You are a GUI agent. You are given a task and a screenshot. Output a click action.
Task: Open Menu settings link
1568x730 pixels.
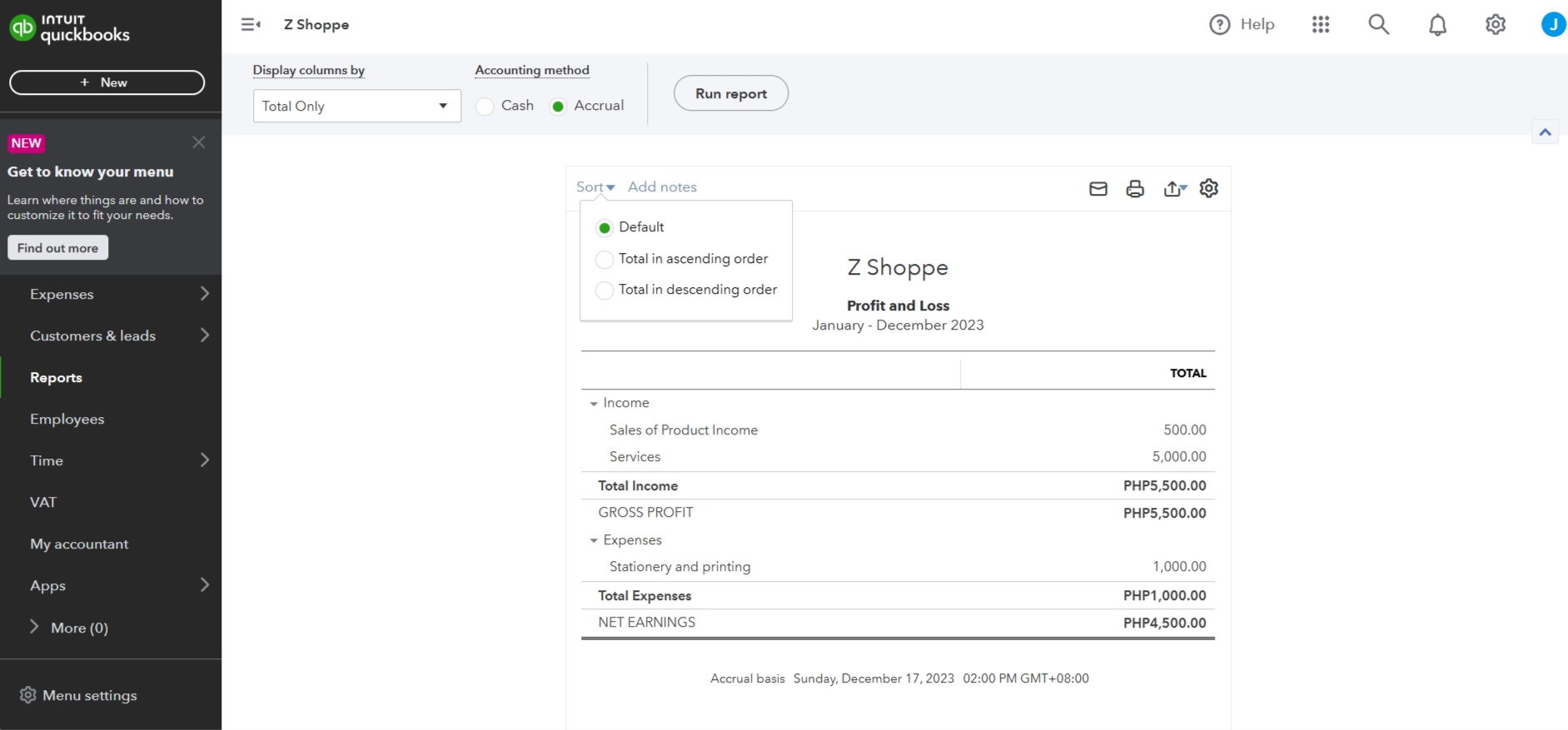click(90, 696)
